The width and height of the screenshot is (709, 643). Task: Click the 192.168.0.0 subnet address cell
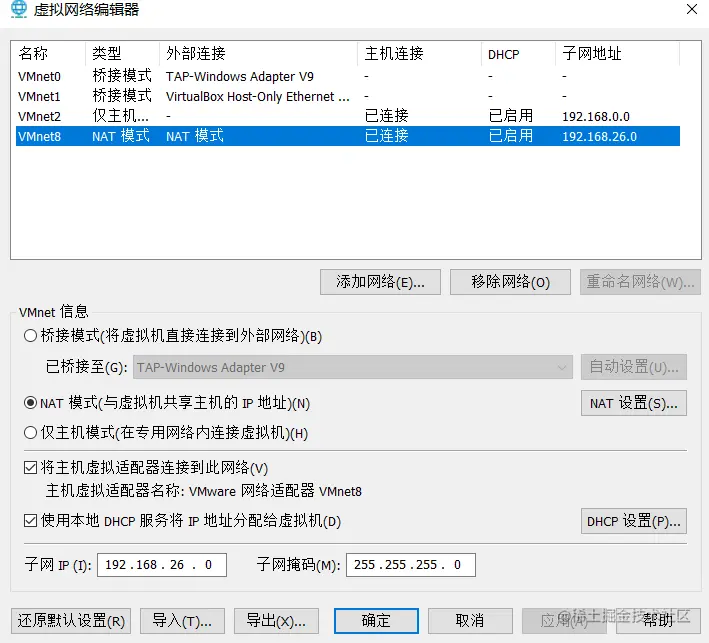596,117
